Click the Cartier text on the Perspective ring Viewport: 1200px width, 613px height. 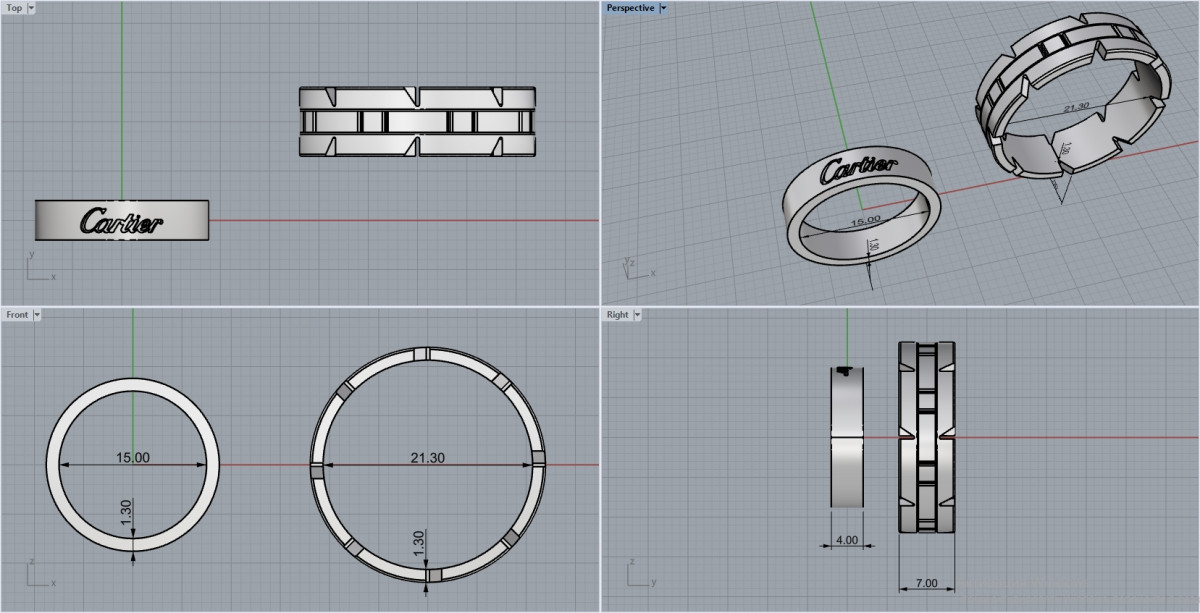pos(858,170)
